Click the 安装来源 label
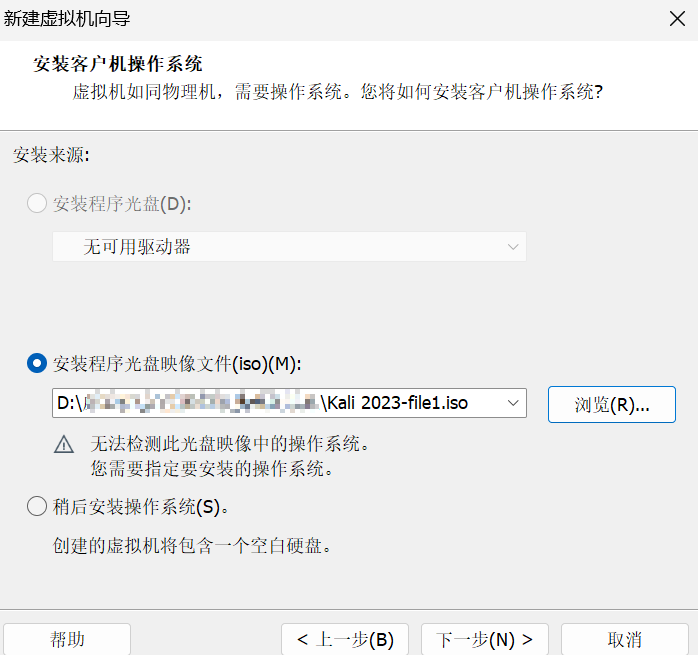 (51, 155)
